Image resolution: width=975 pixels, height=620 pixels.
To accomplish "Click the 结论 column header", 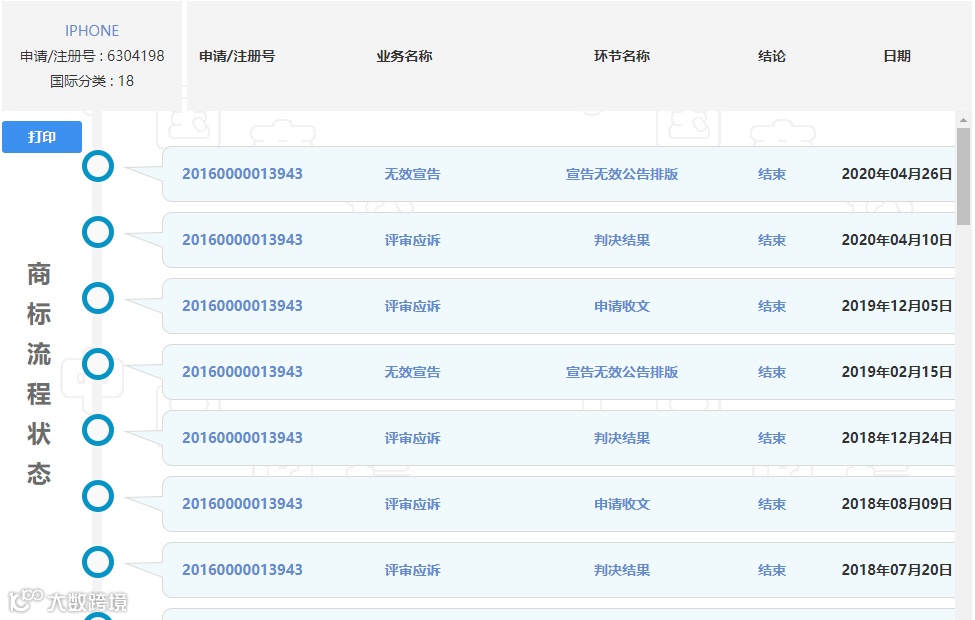I will (772, 56).
